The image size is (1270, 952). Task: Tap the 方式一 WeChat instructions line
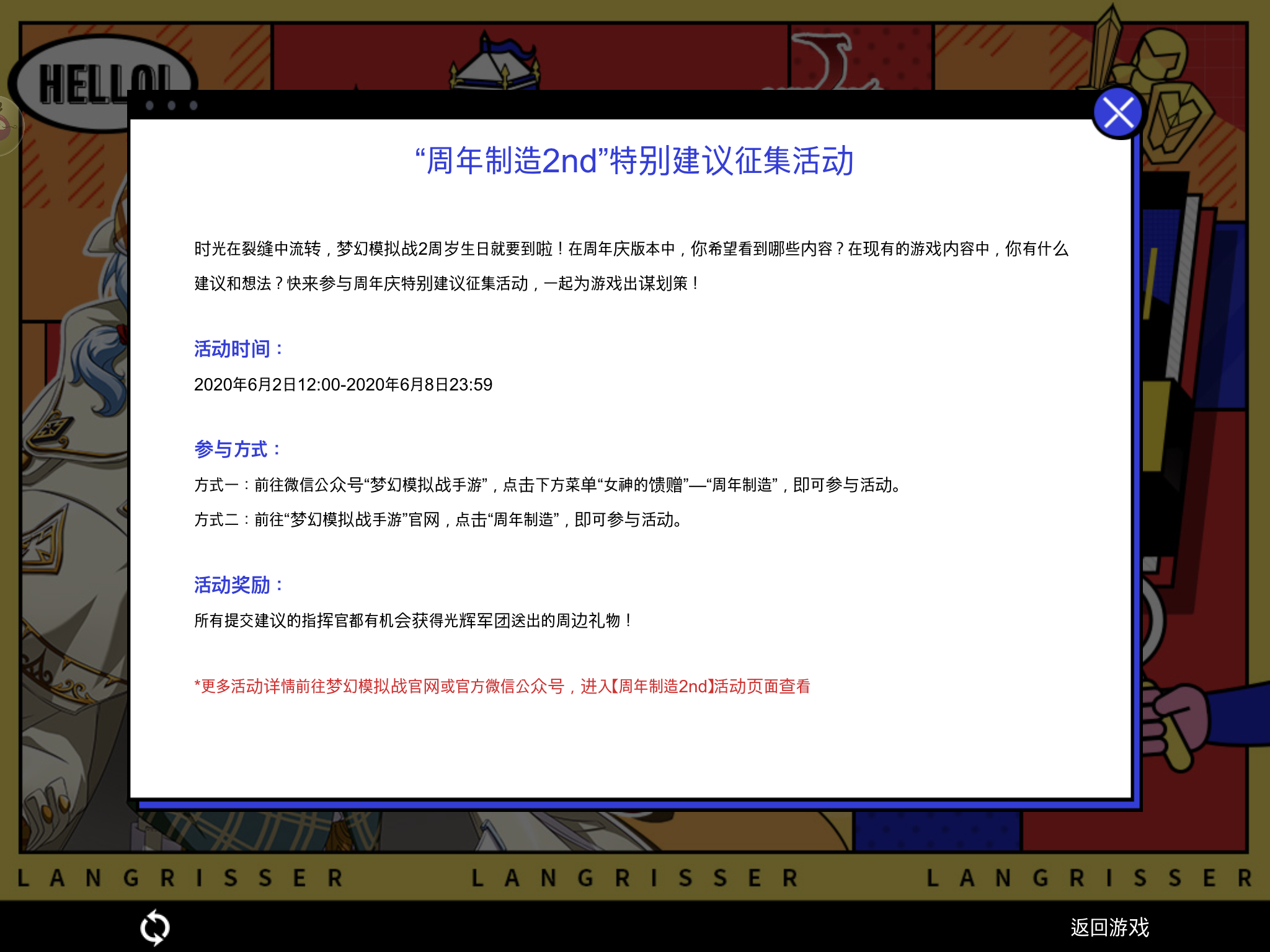[x=548, y=485]
